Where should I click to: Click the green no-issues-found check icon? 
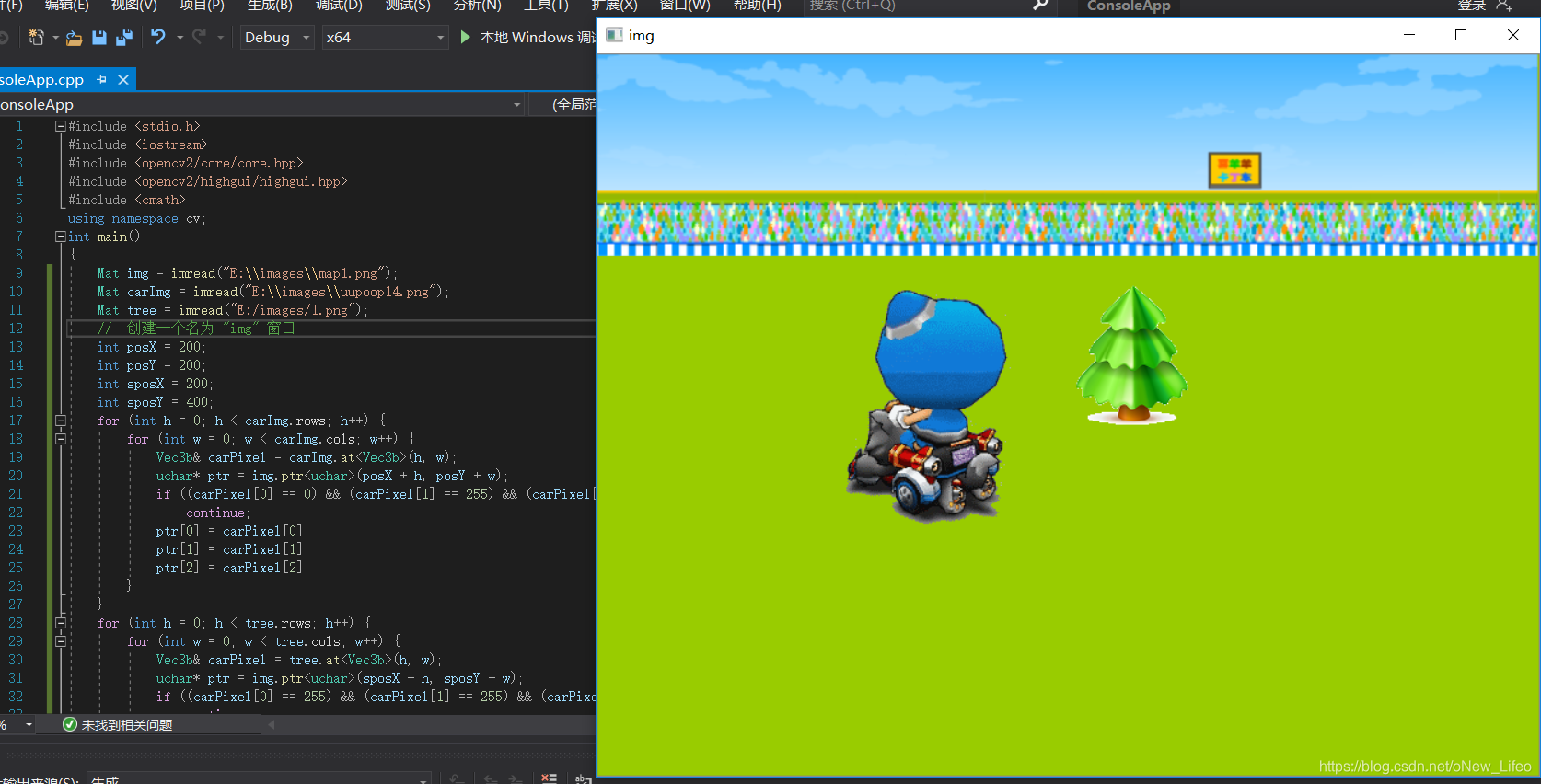(69, 725)
